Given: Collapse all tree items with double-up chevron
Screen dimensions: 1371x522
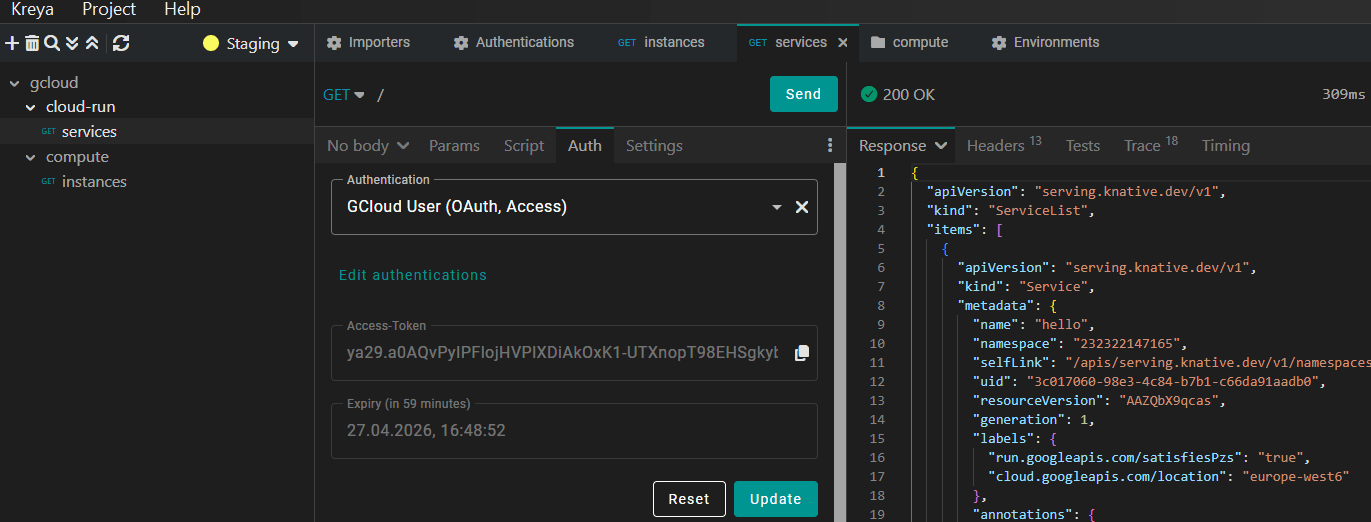Looking at the screenshot, I should pos(91,43).
